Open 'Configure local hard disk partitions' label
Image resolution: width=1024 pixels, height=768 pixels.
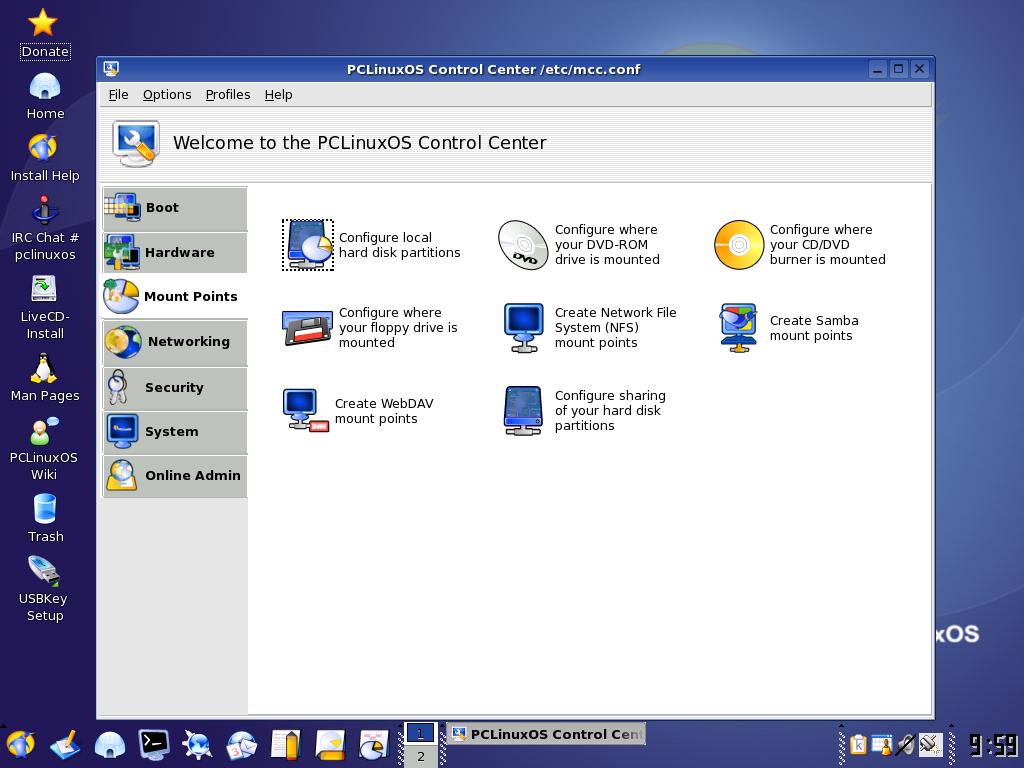coord(400,245)
